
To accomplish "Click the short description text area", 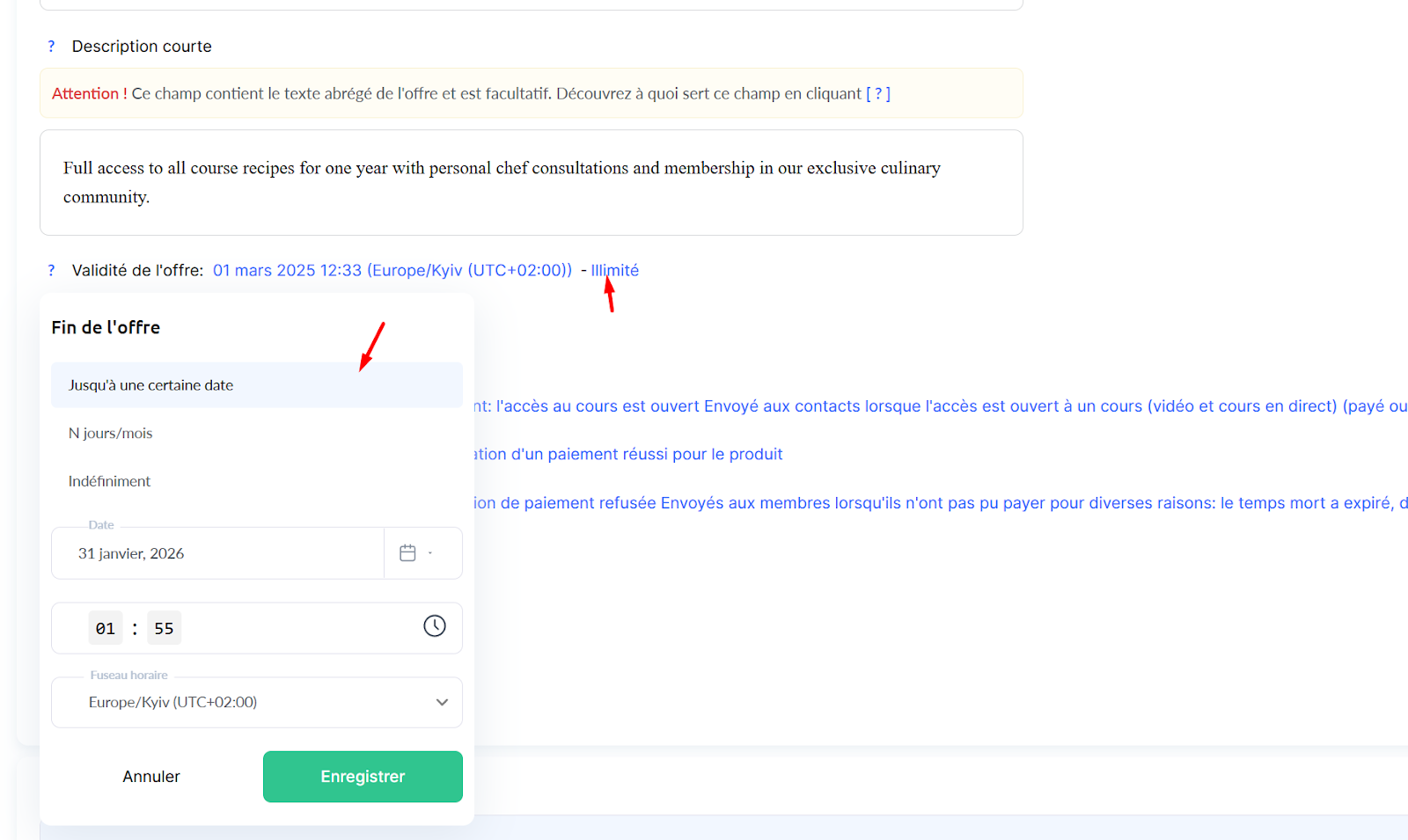I will [x=531, y=183].
